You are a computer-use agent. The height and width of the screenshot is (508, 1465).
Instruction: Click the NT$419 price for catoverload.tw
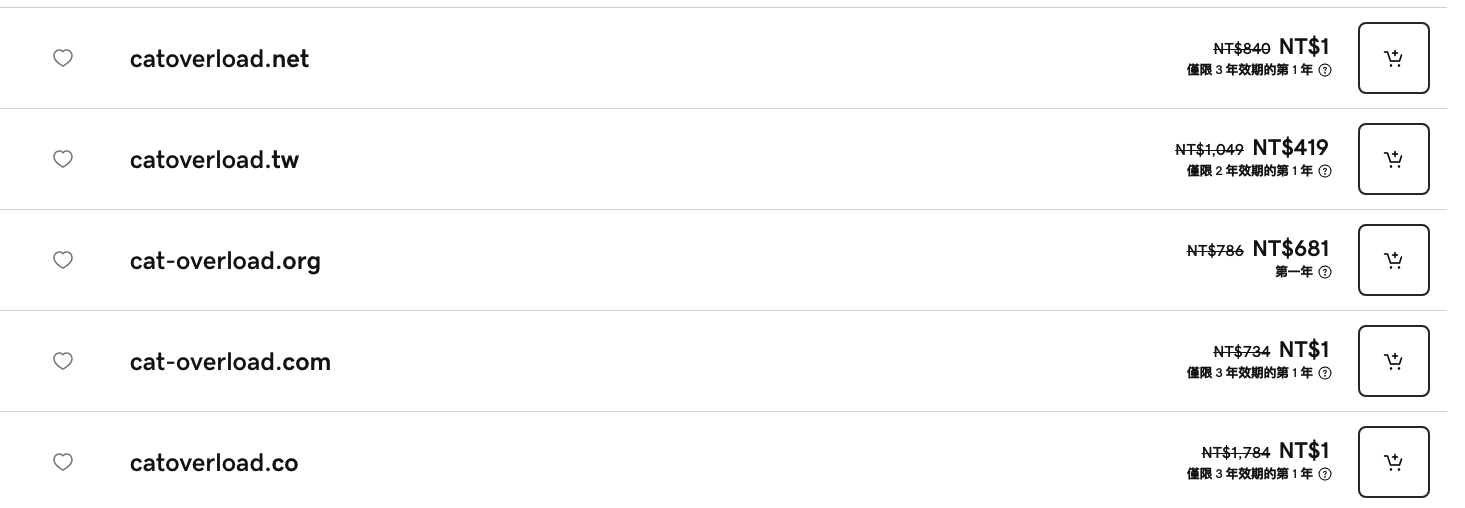pos(1290,148)
